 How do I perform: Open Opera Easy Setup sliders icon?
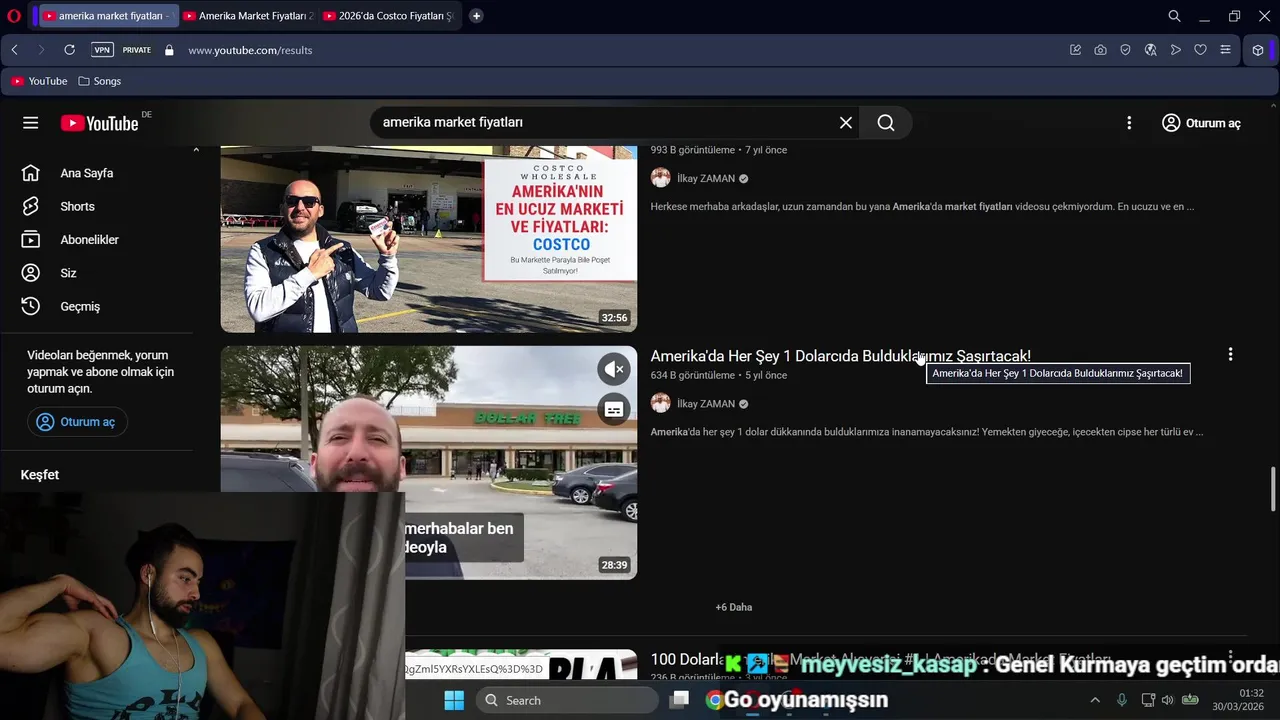pyautogui.click(x=1225, y=50)
